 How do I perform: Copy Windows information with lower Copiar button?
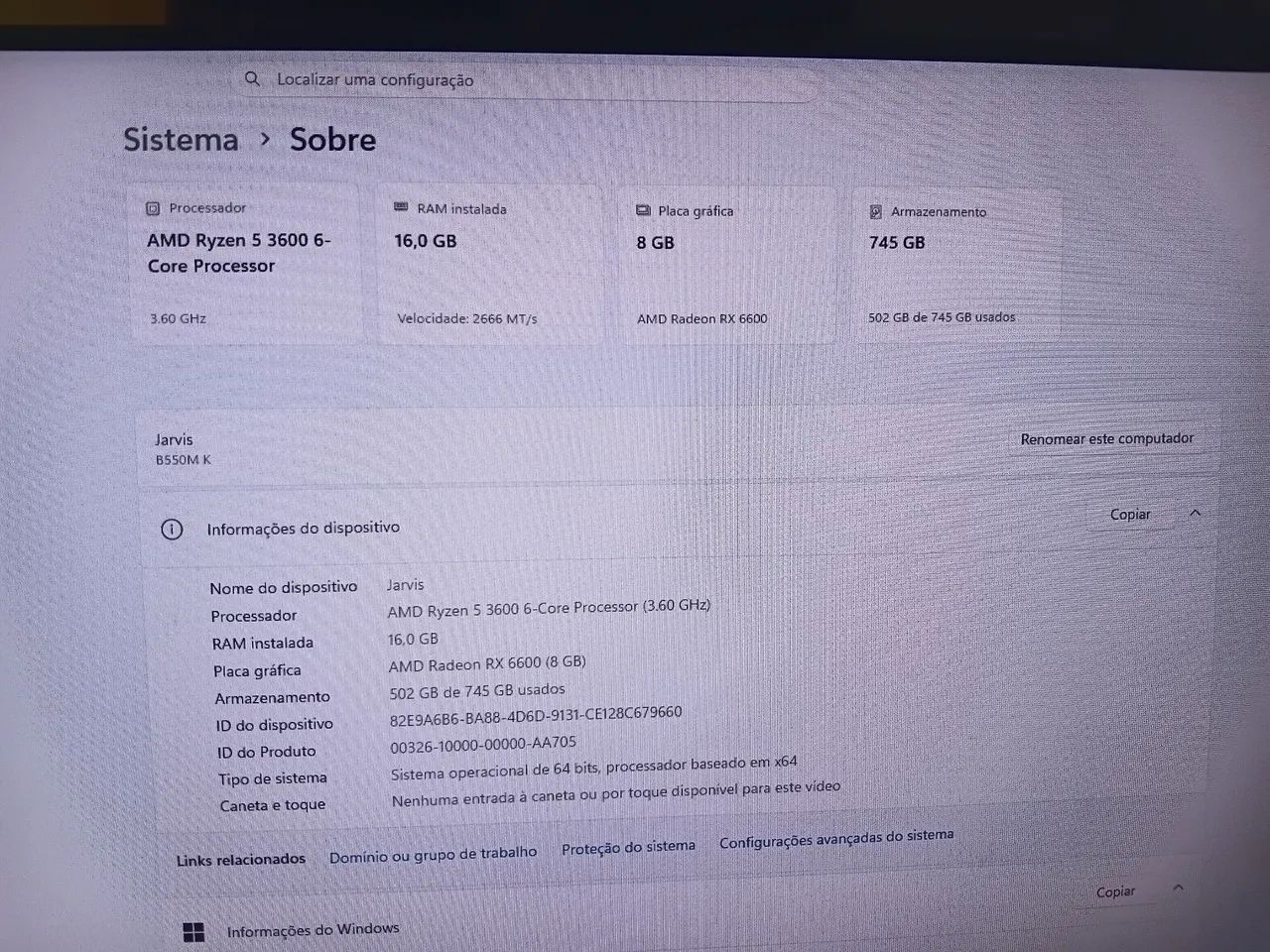(x=1115, y=892)
